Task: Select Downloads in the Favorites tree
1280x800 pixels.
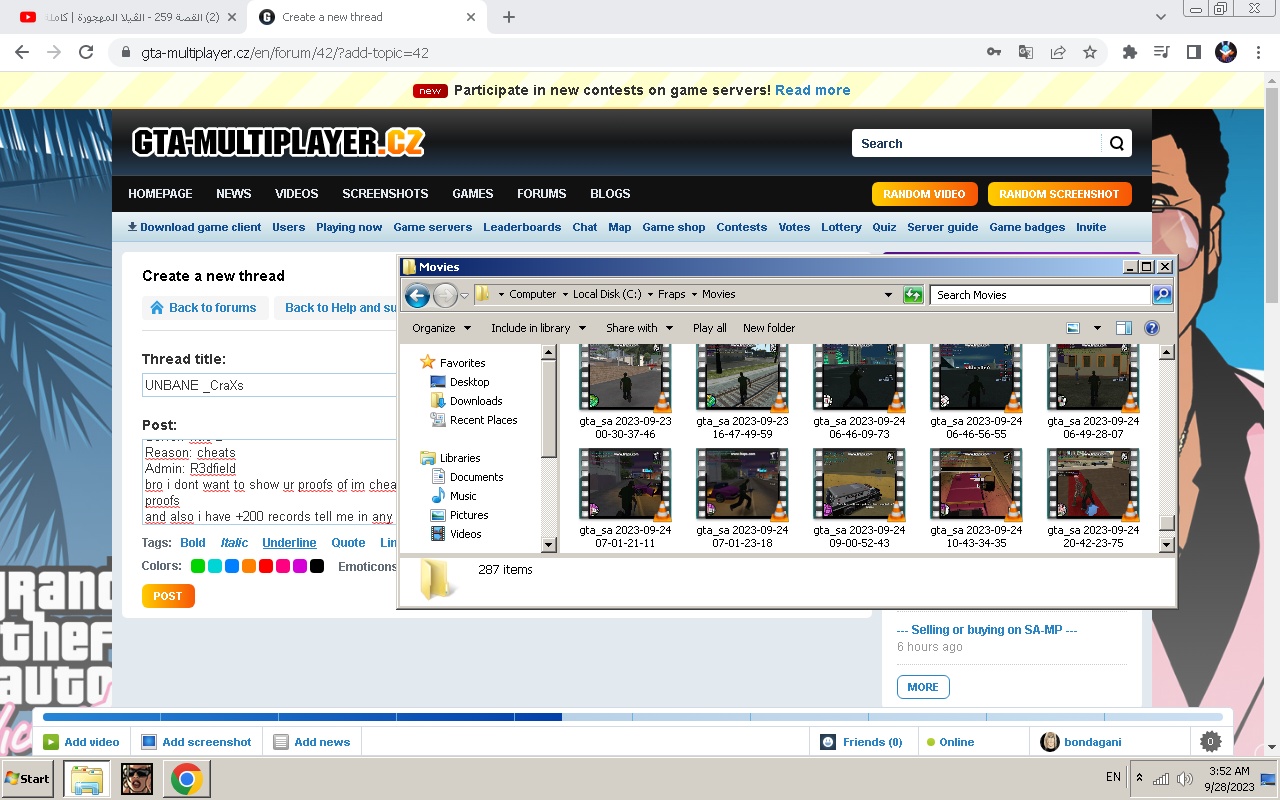Action: tap(466, 401)
